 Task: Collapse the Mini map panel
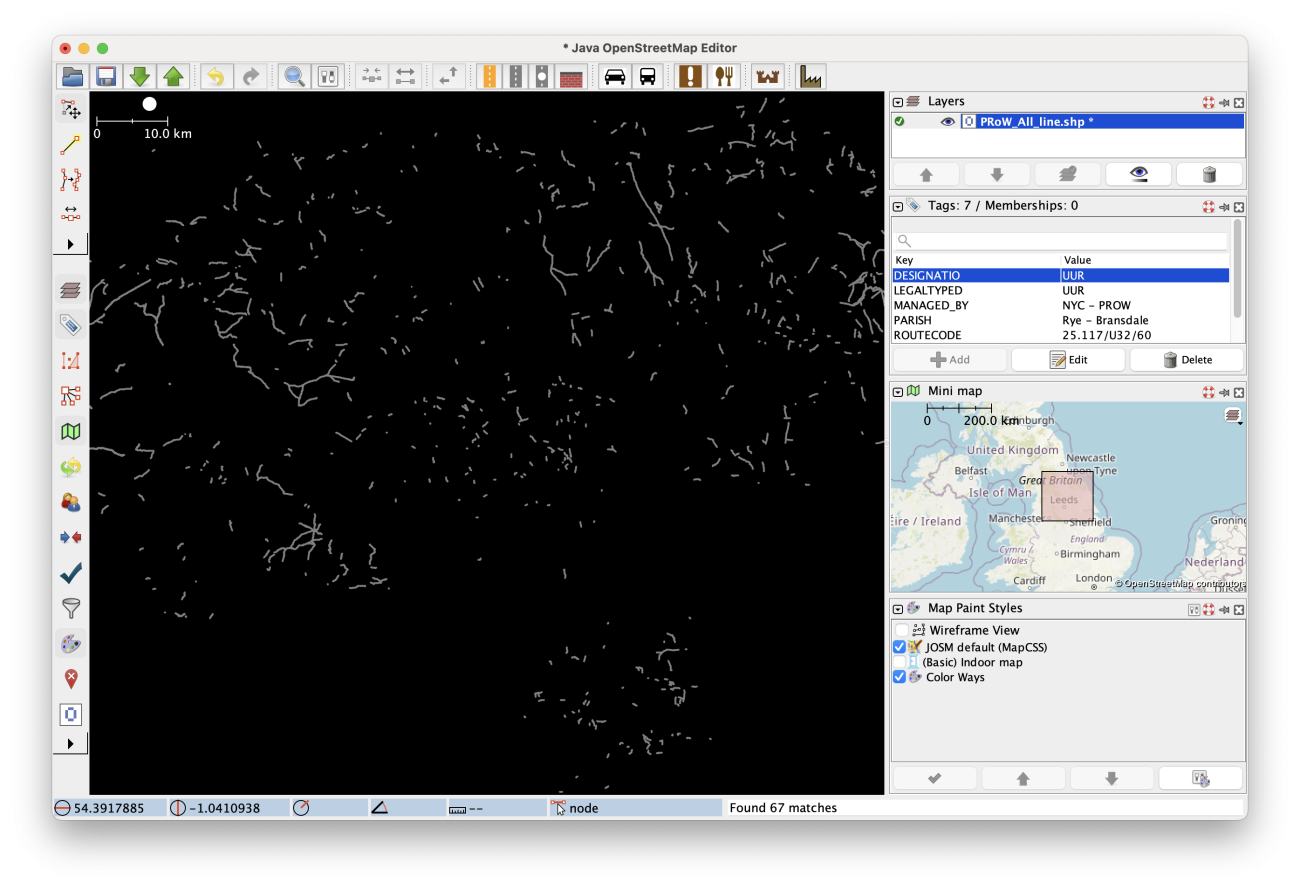898,392
